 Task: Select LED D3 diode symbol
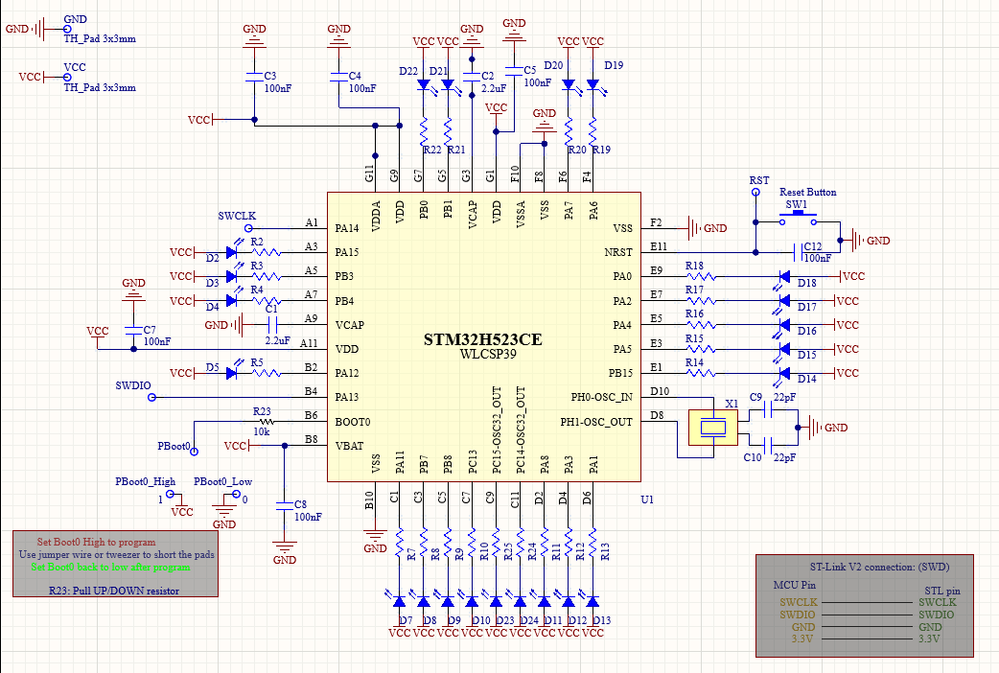[233, 276]
